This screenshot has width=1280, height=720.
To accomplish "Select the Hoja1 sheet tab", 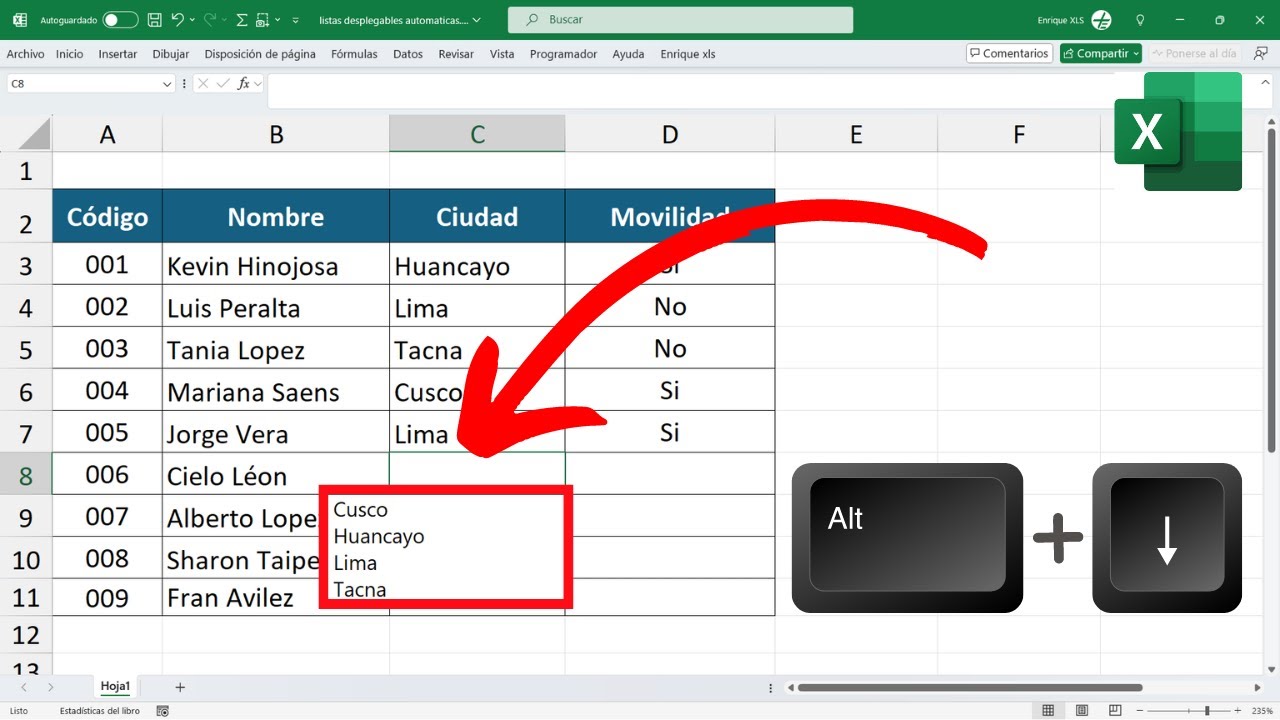I will point(115,686).
